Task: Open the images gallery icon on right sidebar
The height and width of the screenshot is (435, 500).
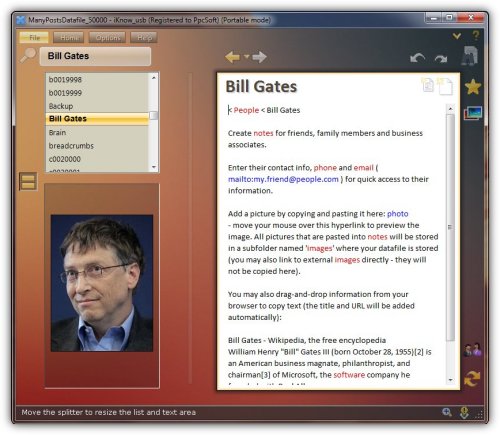Action: (473, 113)
